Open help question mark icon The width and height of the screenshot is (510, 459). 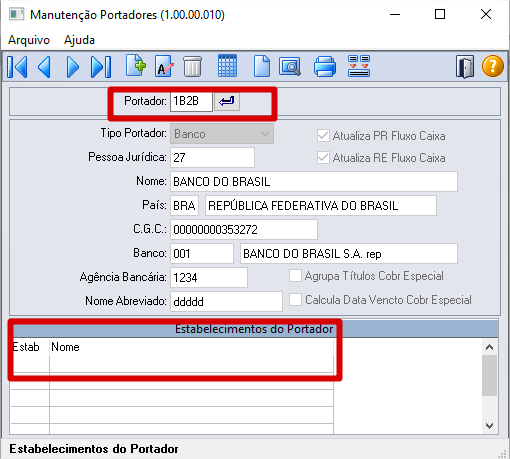pos(493,66)
